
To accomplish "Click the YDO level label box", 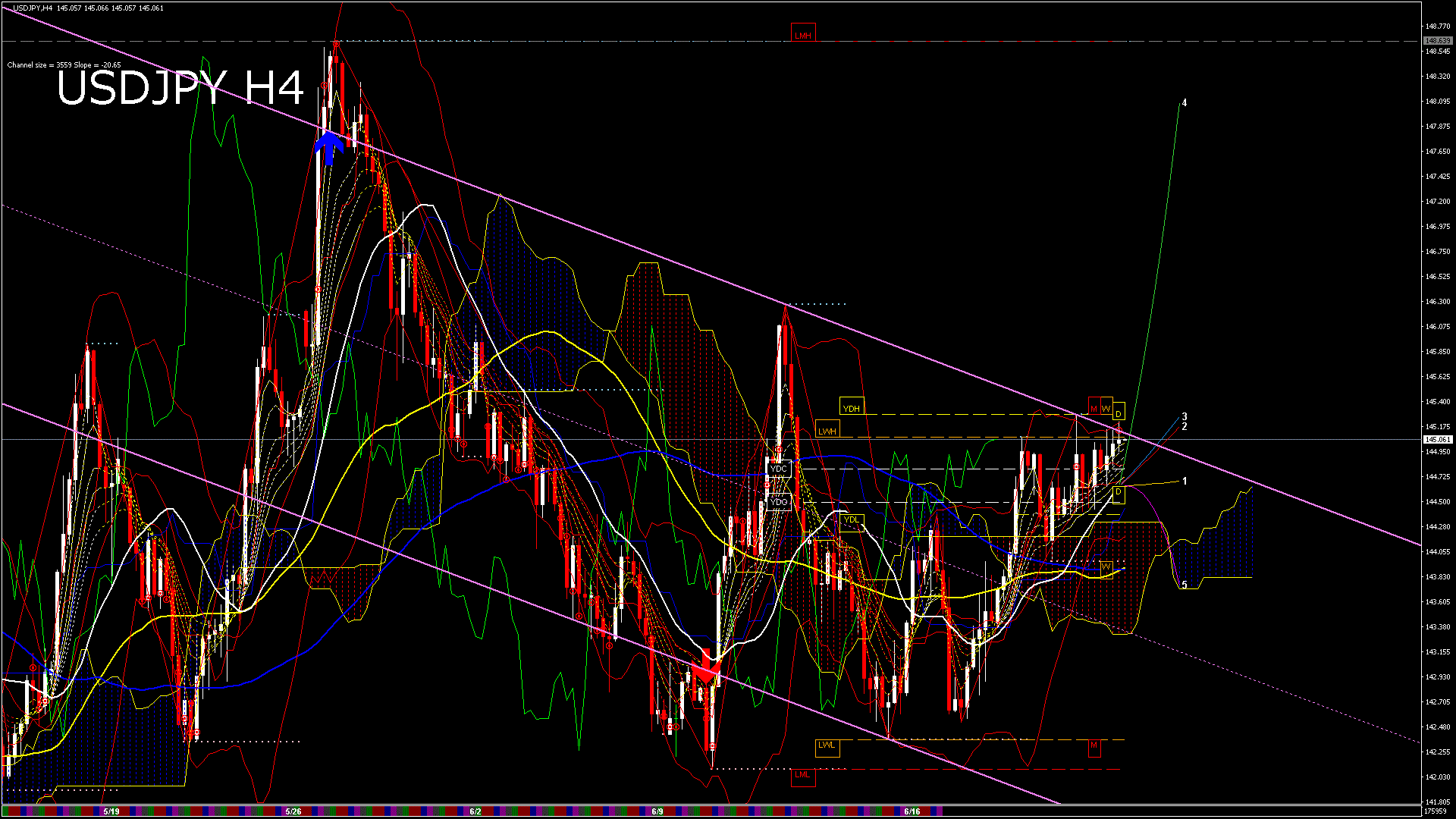I will pos(778,502).
